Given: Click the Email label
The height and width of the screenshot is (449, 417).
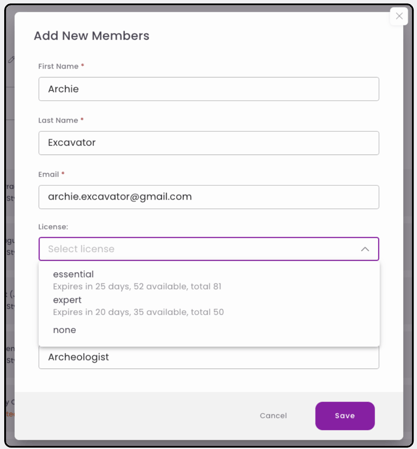Looking at the screenshot, I should coord(49,174).
